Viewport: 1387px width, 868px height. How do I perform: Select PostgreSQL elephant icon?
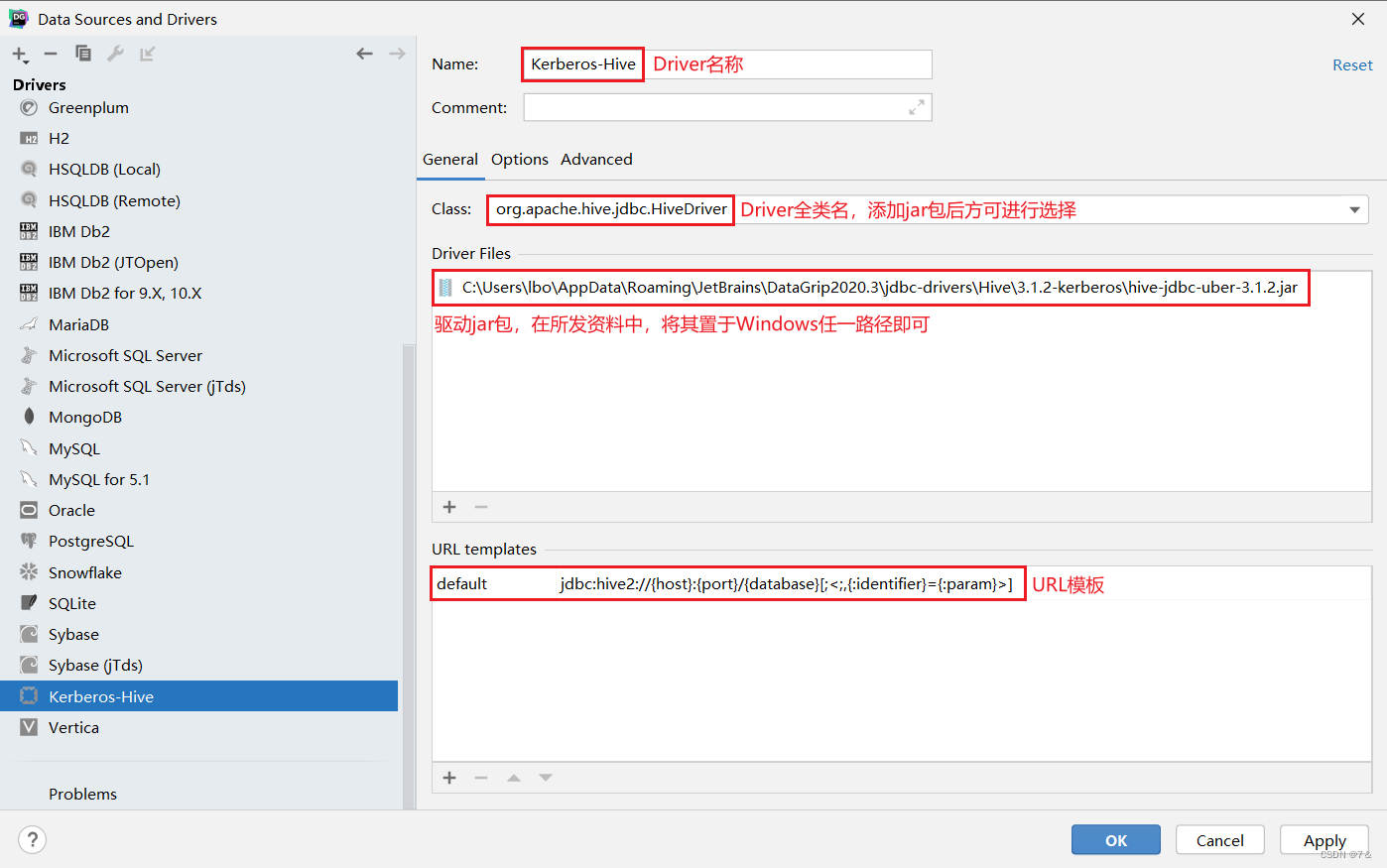coord(29,541)
